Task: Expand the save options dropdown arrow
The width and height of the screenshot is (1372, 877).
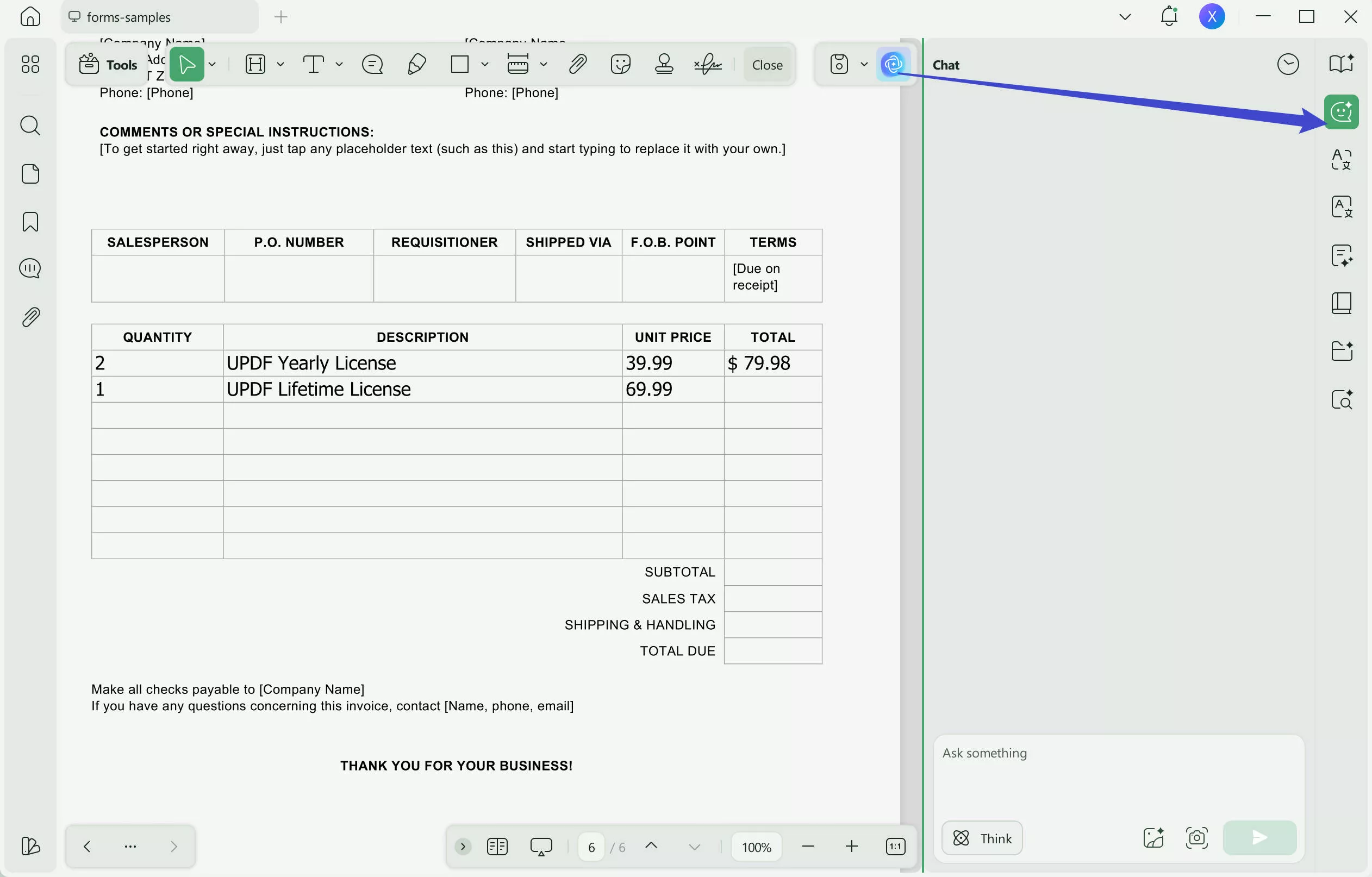Action: click(x=864, y=64)
